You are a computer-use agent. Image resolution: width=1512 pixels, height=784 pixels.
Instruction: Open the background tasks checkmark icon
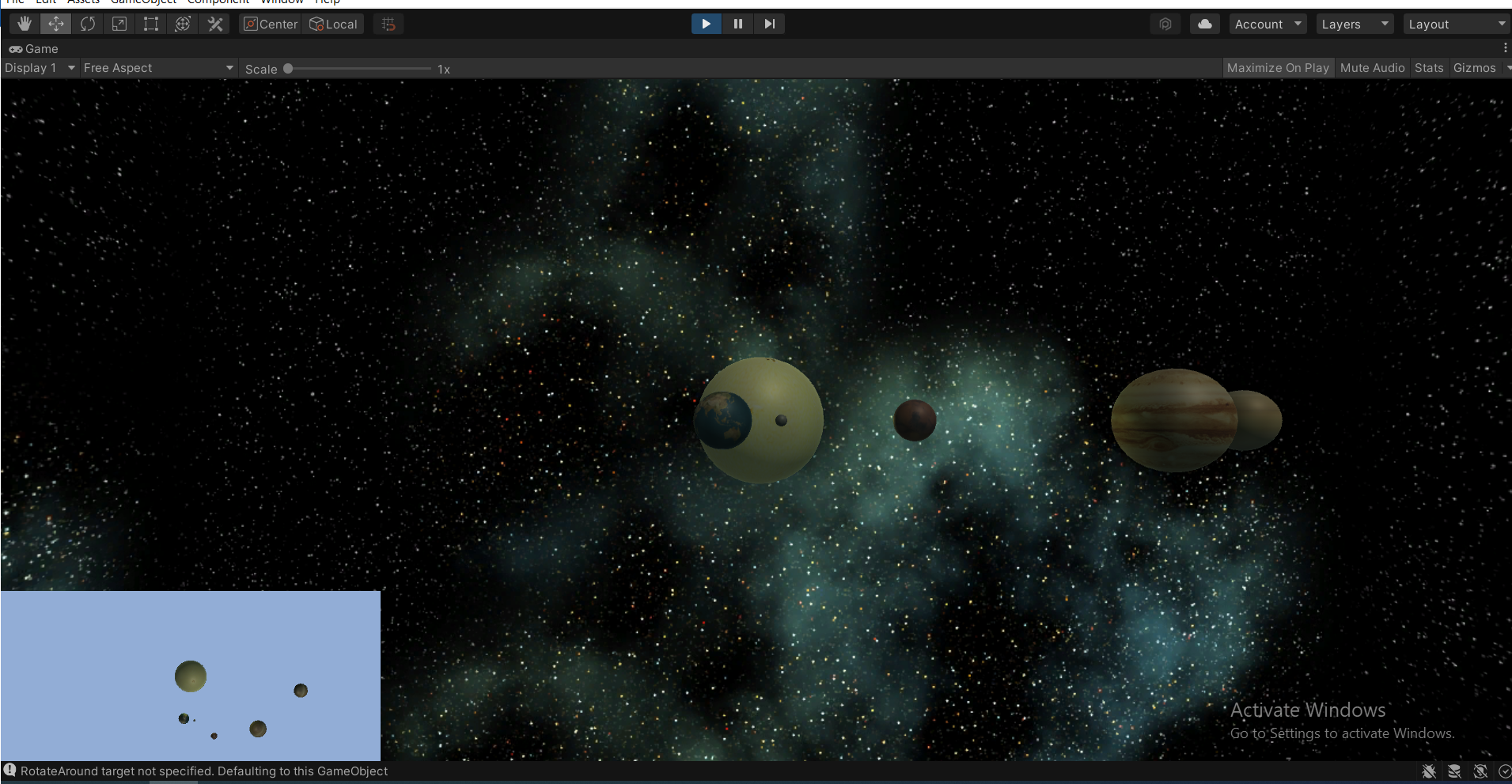click(x=1505, y=771)
